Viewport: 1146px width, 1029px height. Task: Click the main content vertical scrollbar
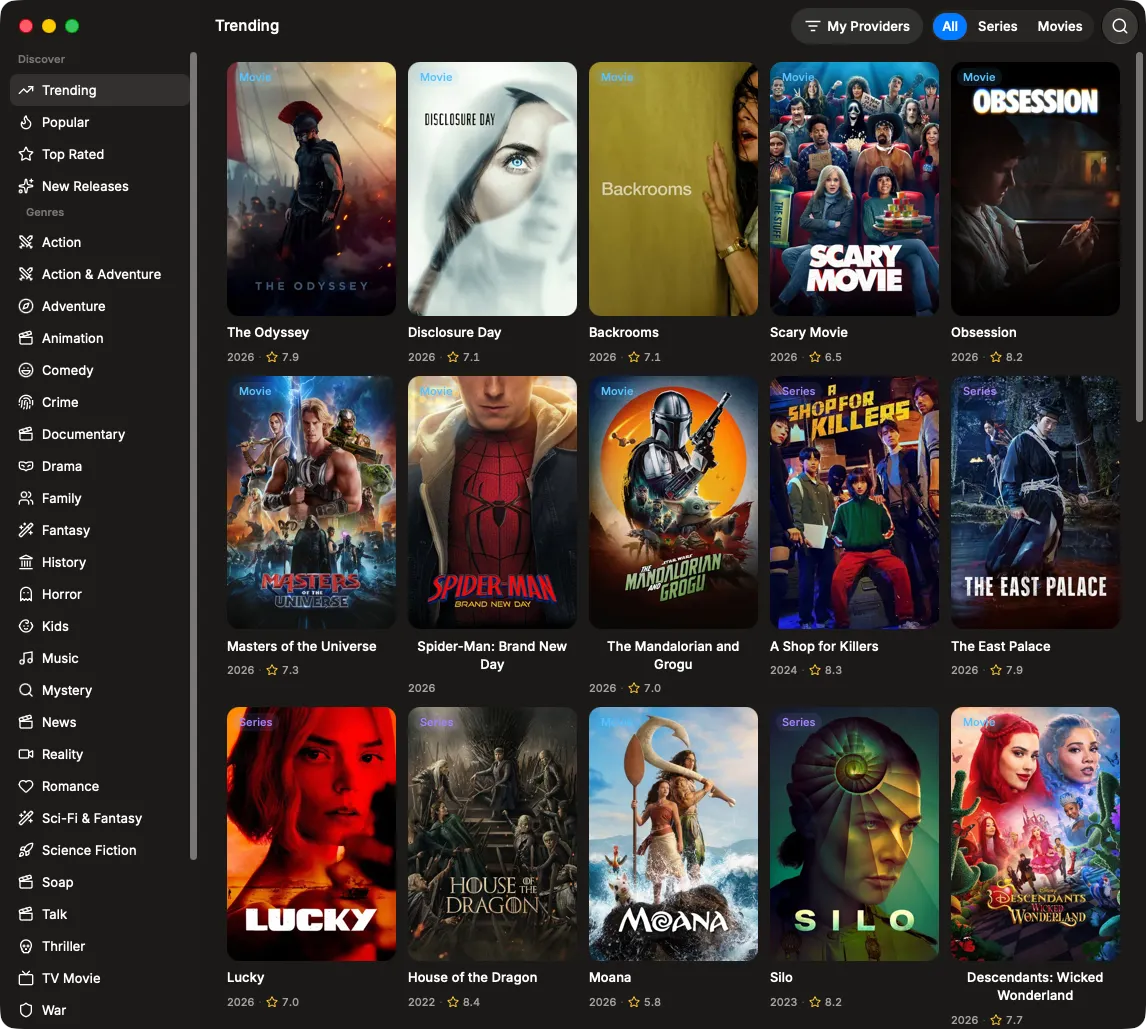pos(1139,236)
